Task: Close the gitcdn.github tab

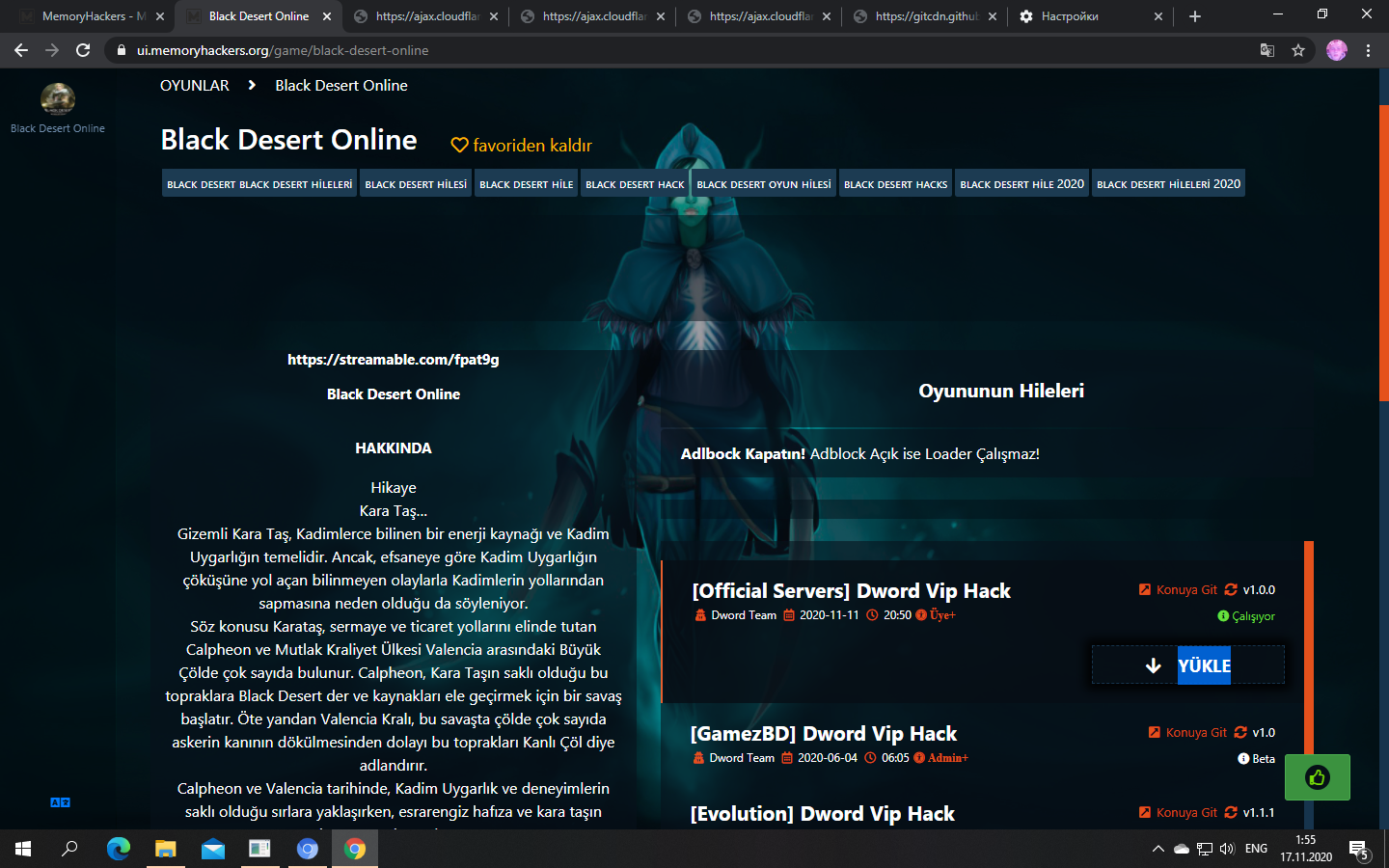Action: 993,16
